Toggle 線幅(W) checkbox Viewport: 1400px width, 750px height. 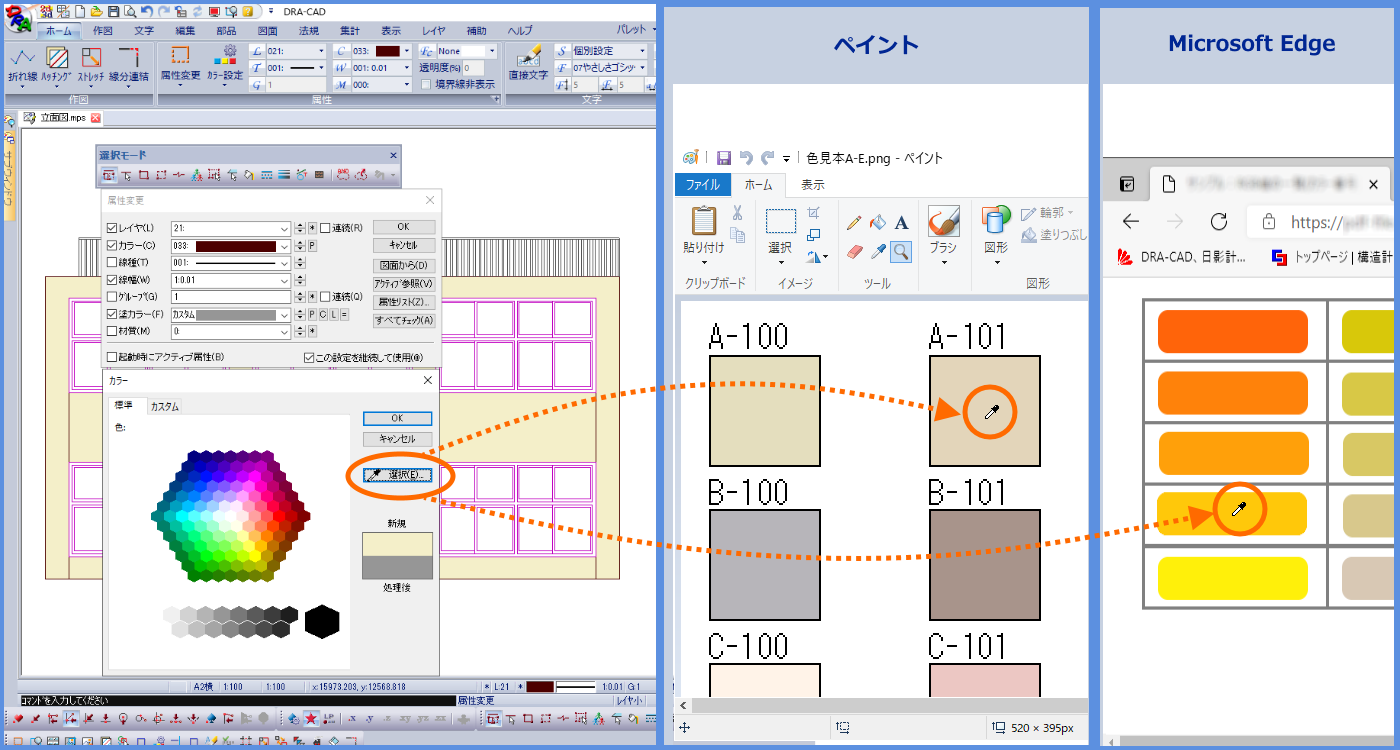pos(112,280)
